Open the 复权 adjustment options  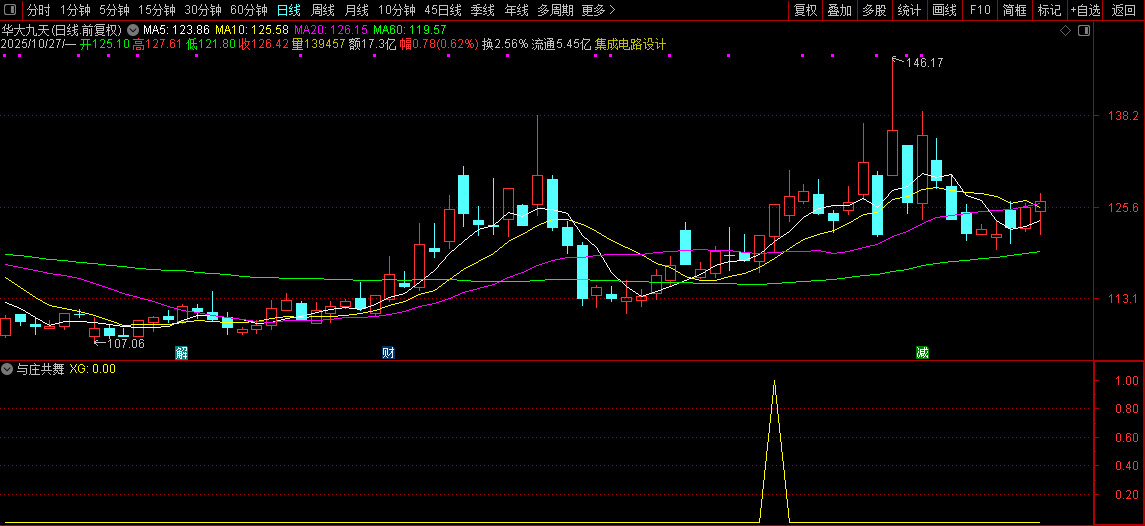click(805, 10)
